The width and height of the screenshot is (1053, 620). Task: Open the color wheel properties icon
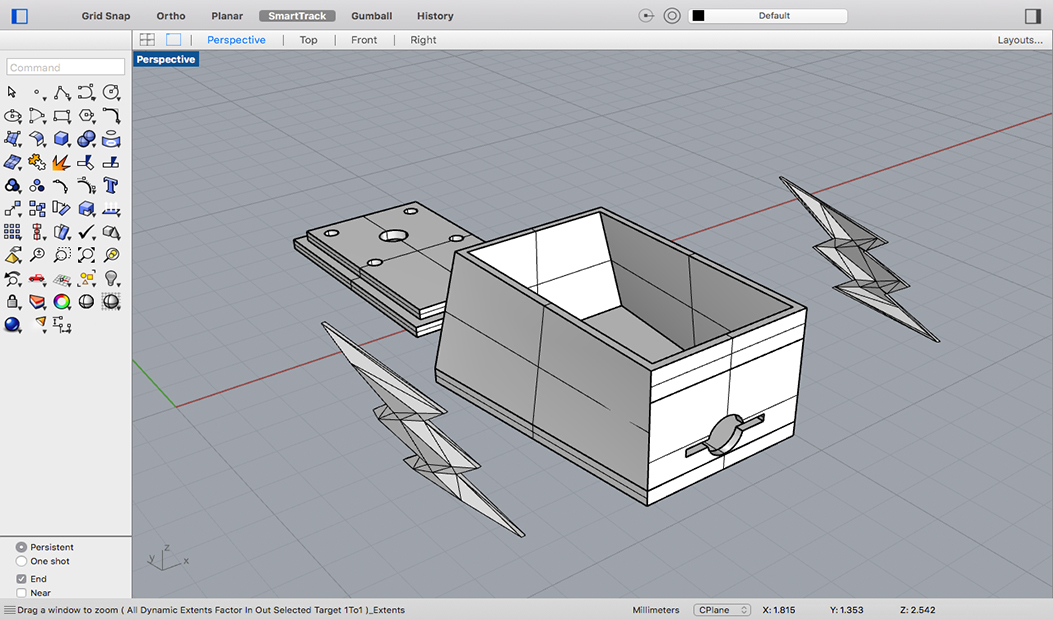pyautogui.click(x=62, y=302)
